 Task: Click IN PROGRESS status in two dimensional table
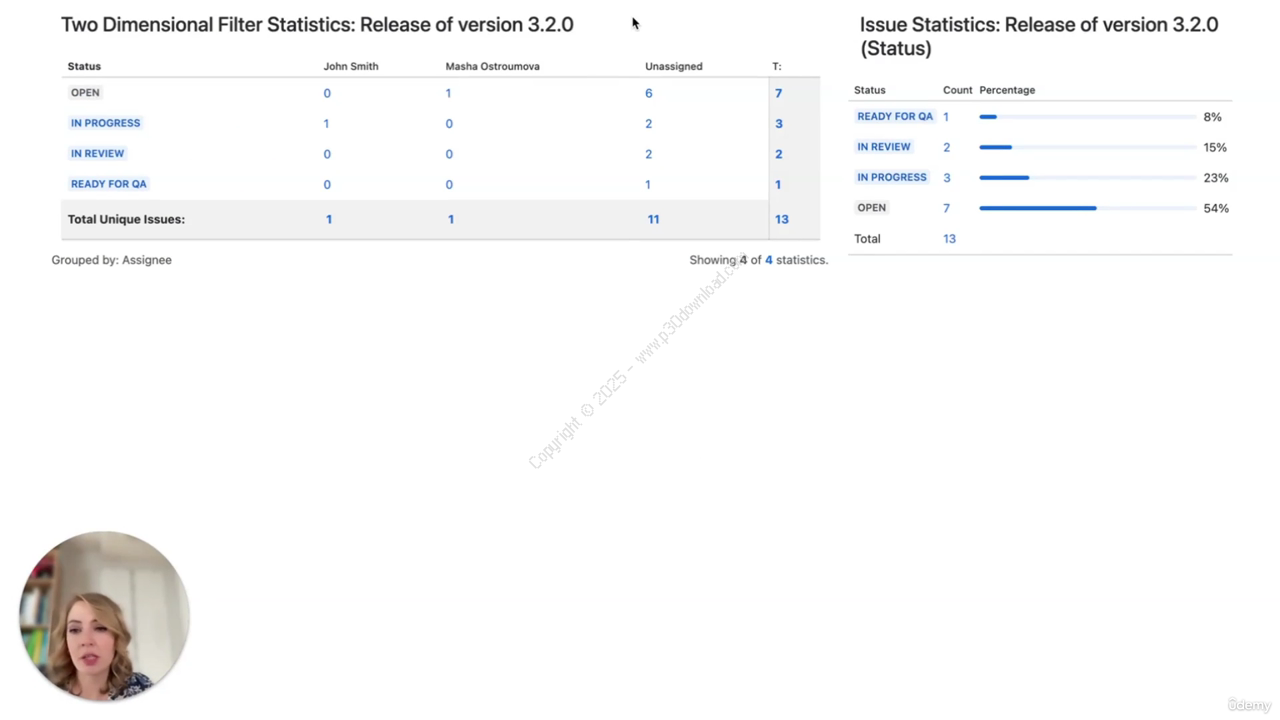[x=105, y=123]
